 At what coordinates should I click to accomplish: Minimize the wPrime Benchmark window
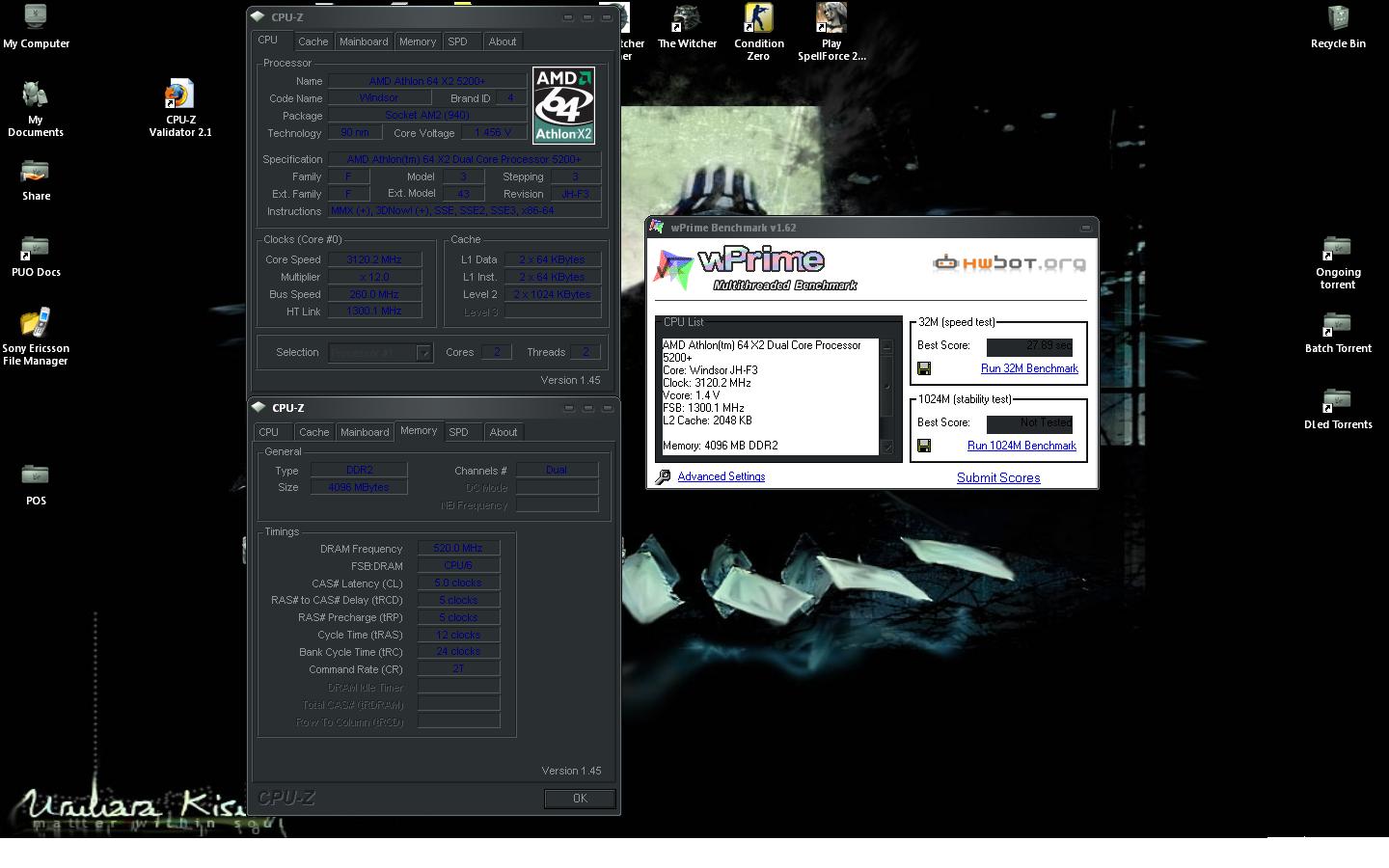[x=1085, y=228]
